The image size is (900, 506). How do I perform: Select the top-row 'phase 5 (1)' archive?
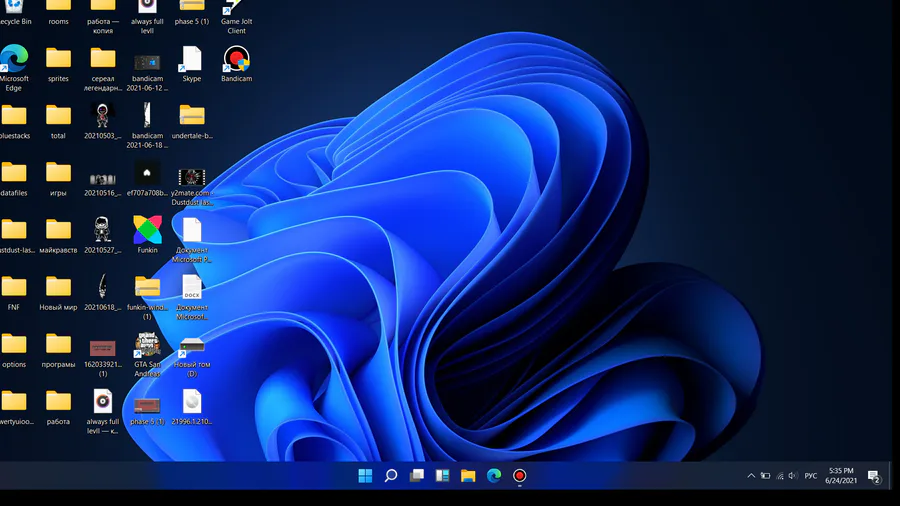coord(192,13)
